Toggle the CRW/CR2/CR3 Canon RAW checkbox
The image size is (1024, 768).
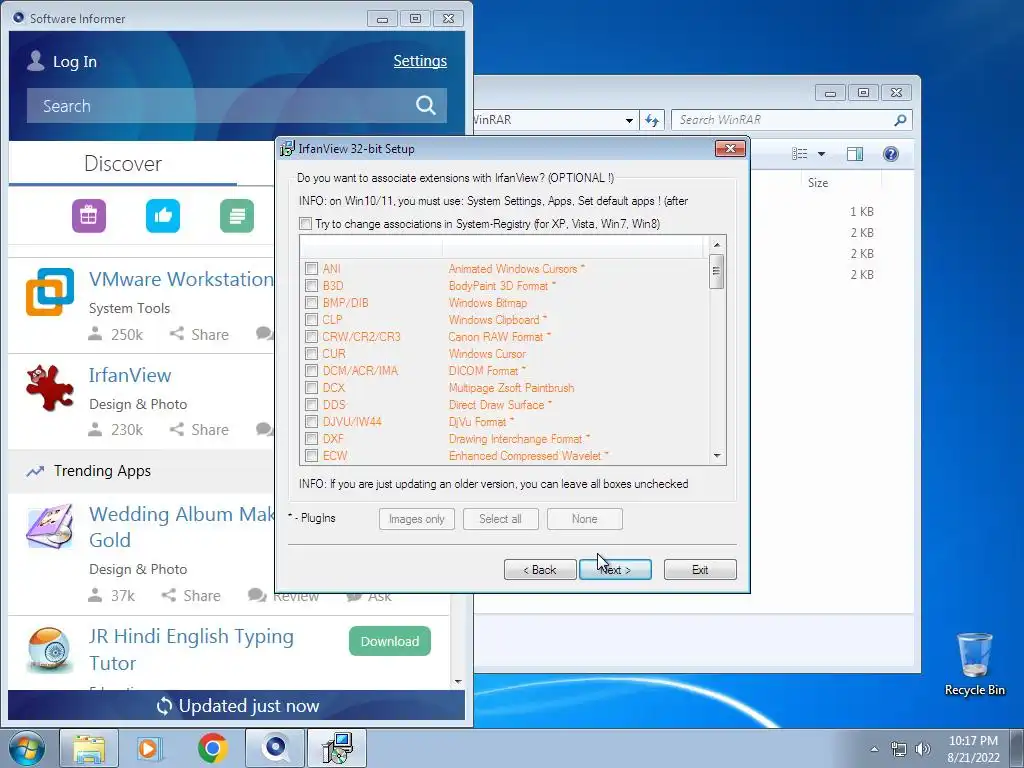pyautogui.click(x=312, y=336)
